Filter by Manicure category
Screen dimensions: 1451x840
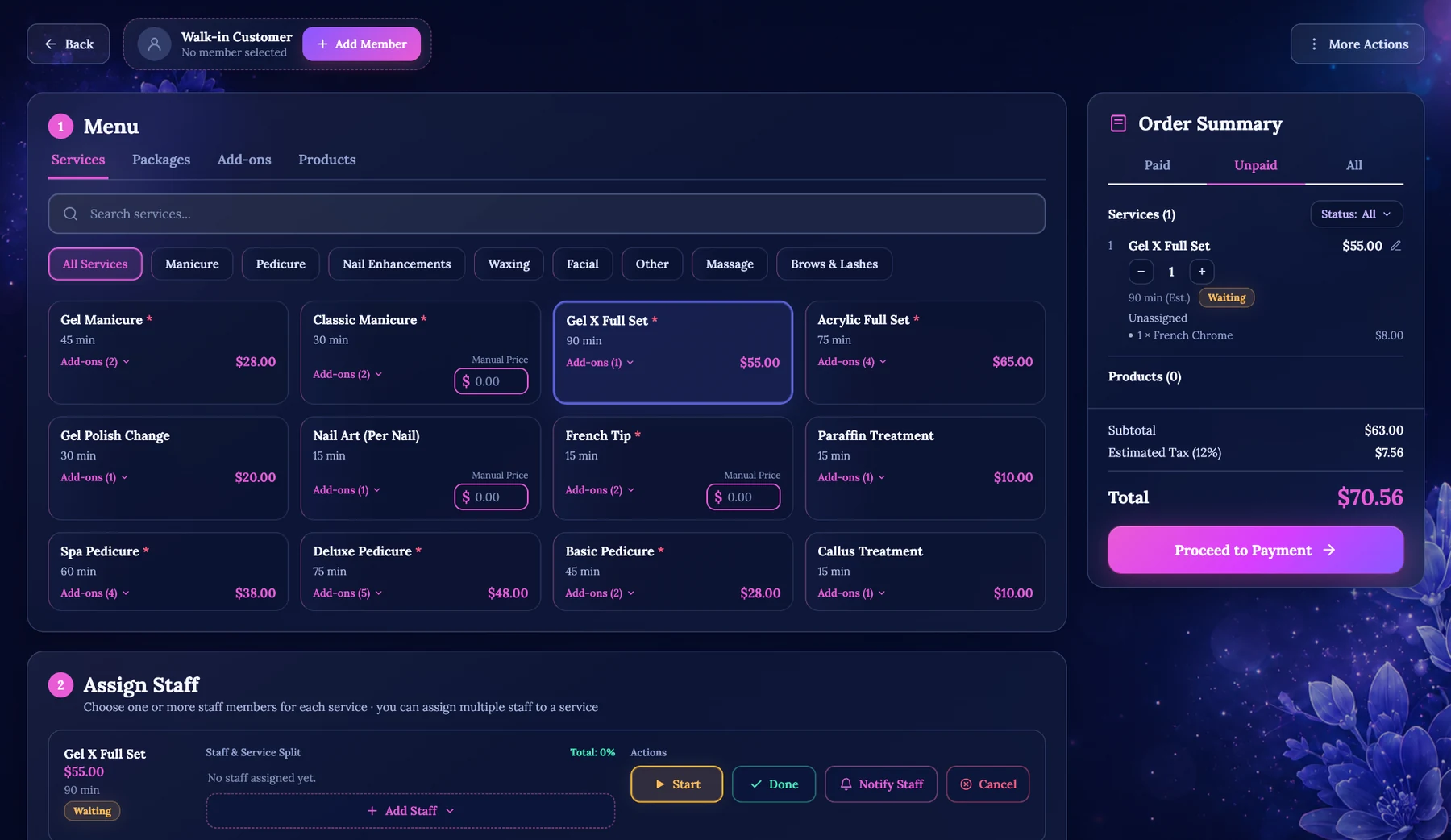coord(192,264)
